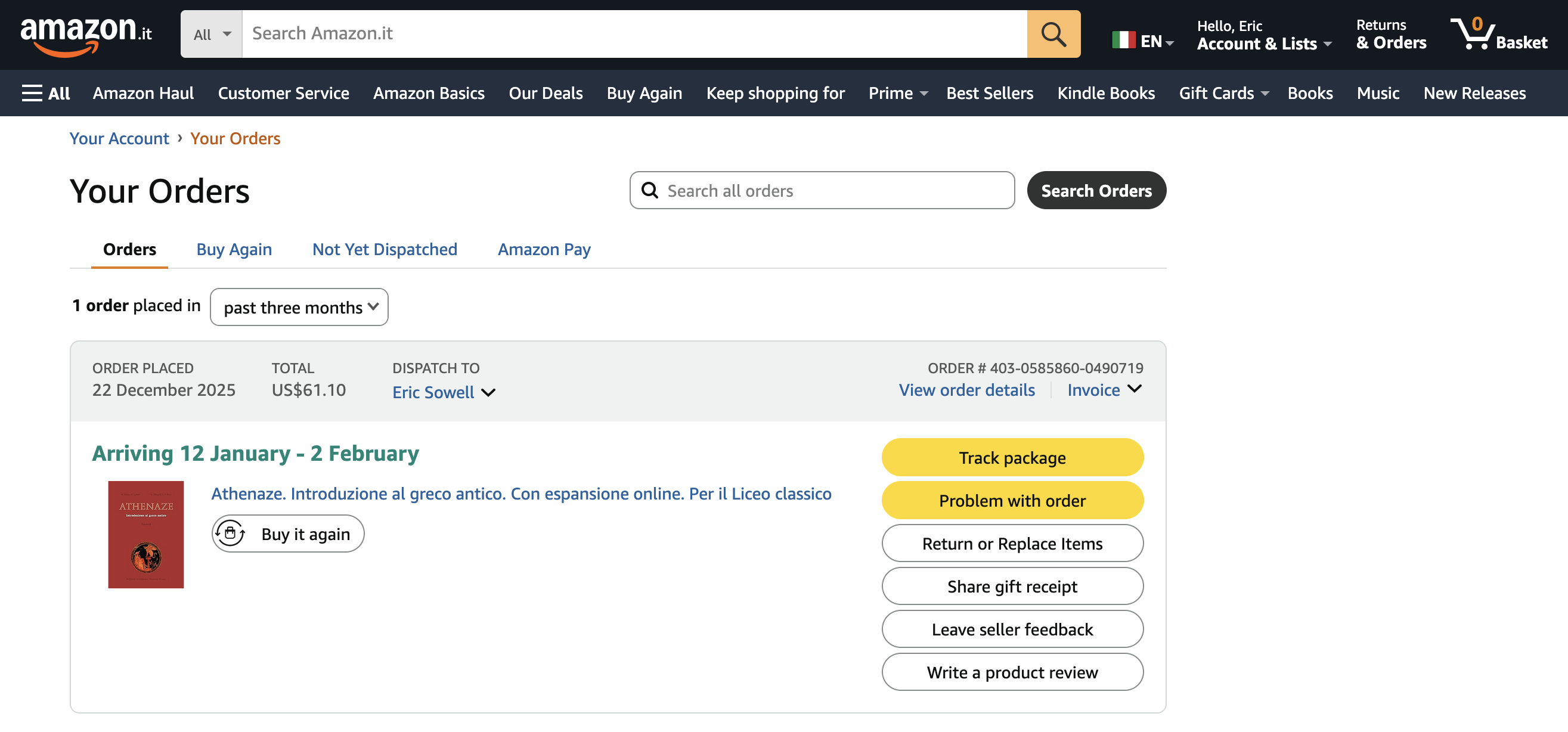The image size is (1568, 732).
Task: Open the Athenaze book title link
Action: click(521, 494)
